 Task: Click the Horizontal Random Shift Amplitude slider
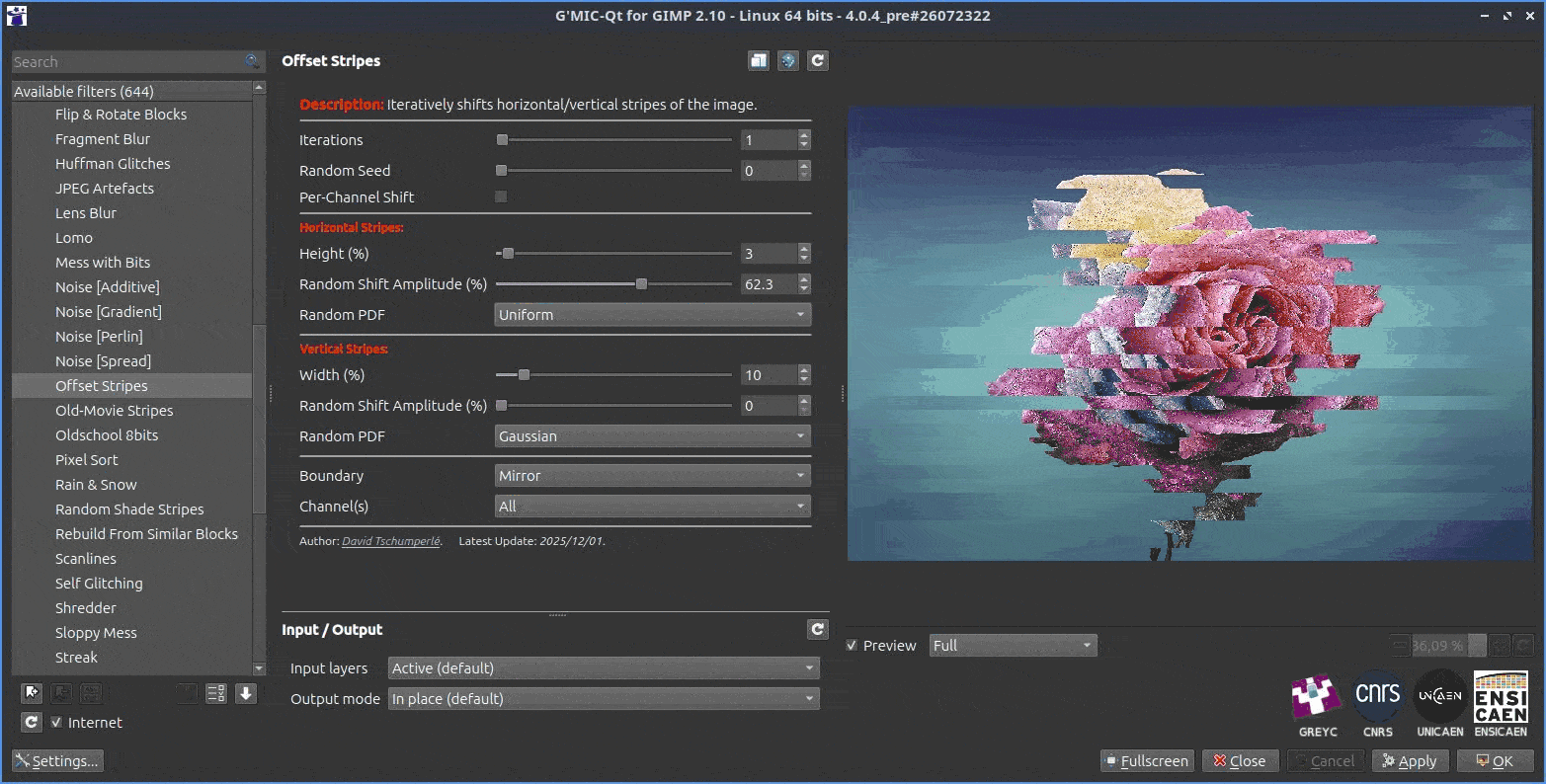click(614, 284)
